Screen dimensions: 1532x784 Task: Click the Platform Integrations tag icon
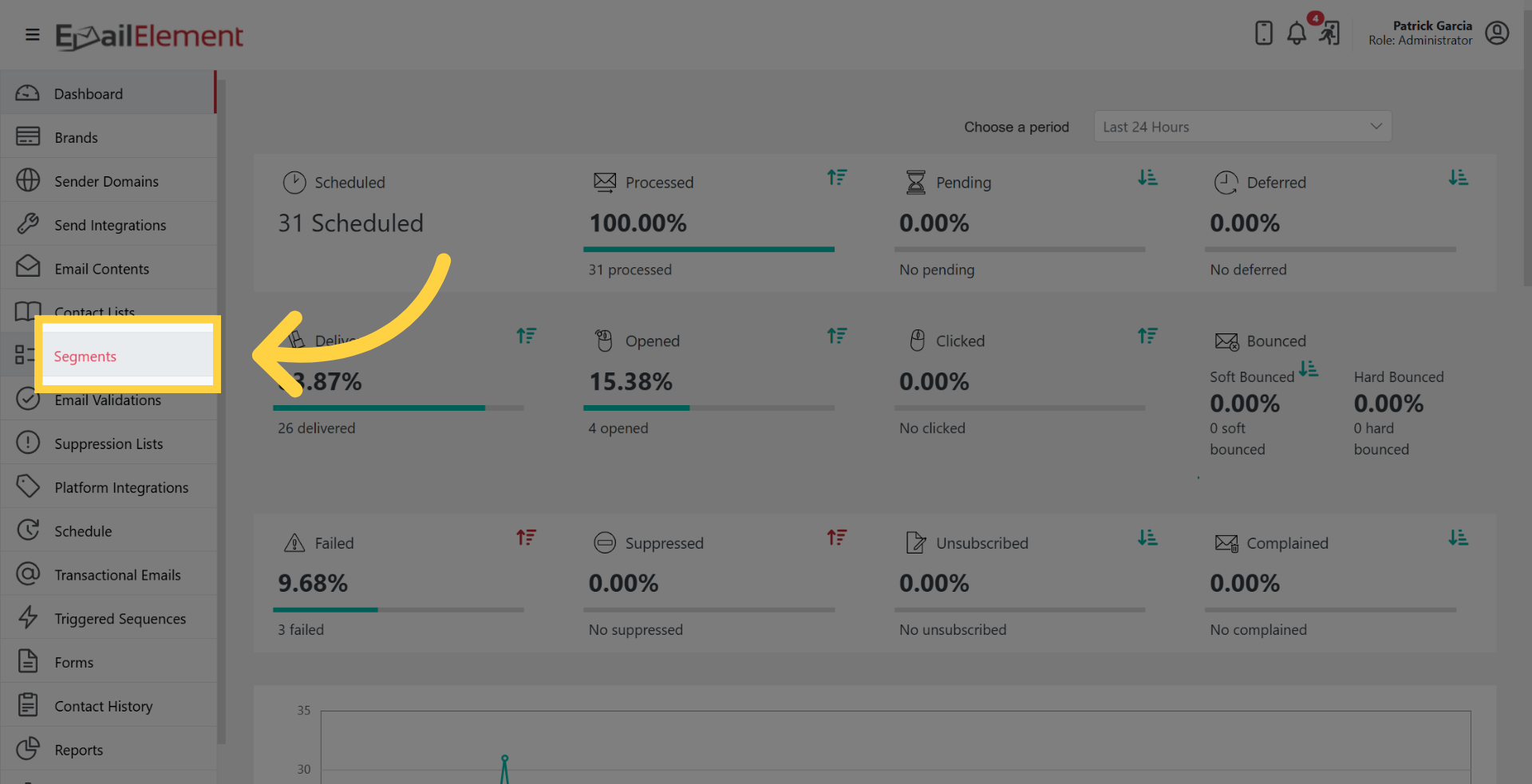28,487
